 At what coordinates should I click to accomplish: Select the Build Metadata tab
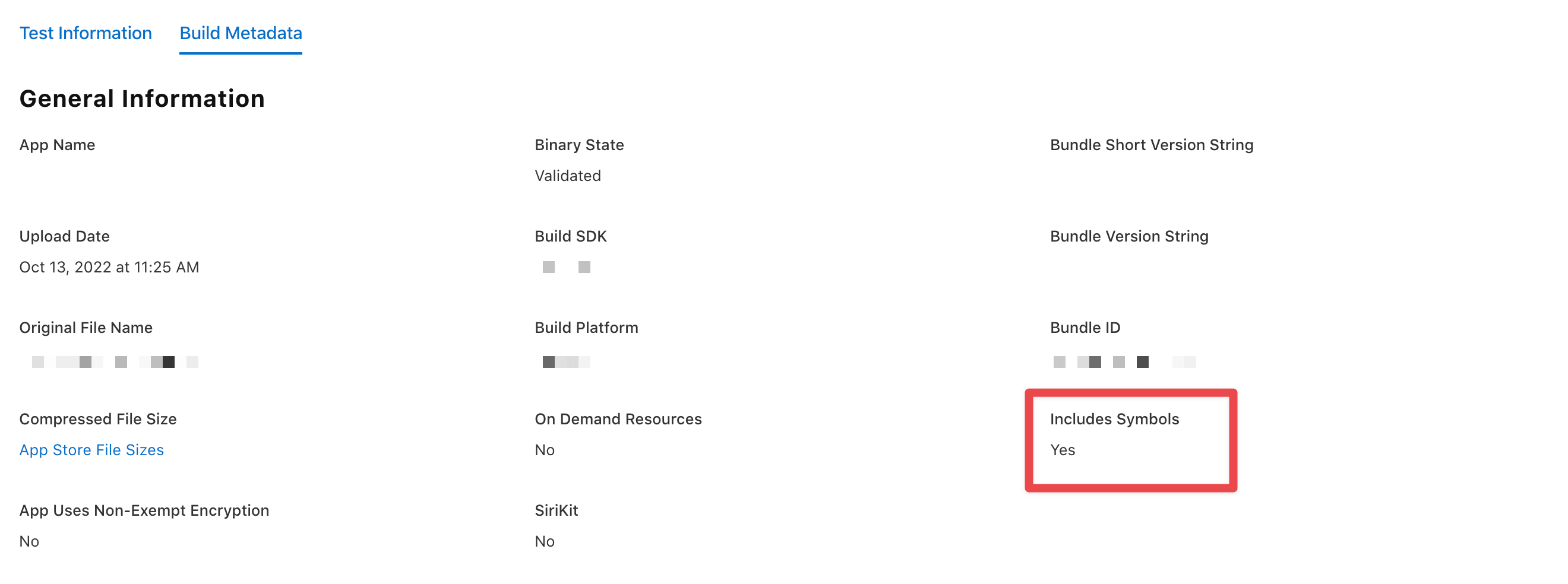click(x=241, y=33)
